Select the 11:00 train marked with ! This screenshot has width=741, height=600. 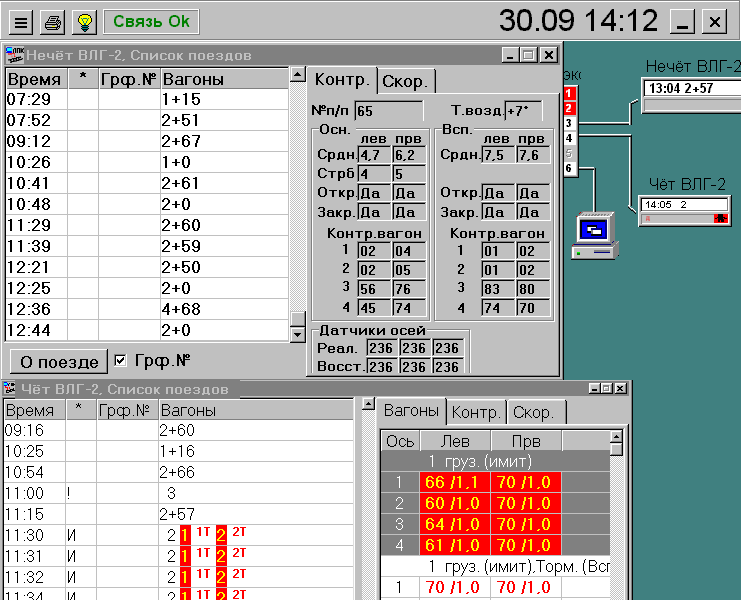click(x=179, y=493)
